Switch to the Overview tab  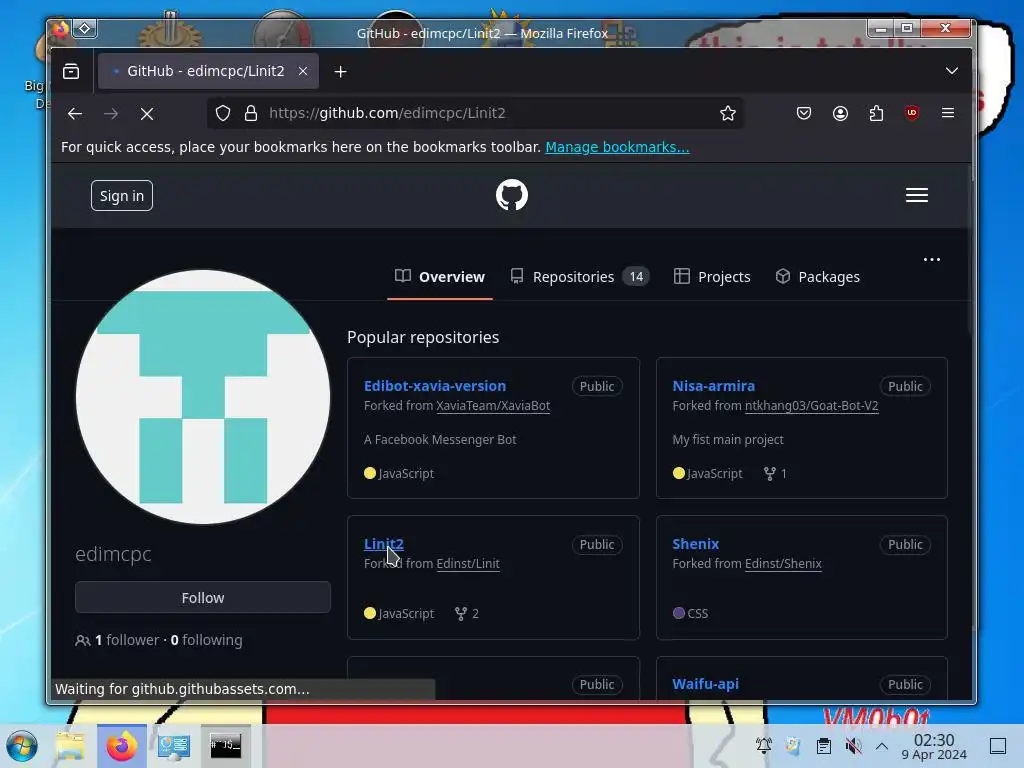click(x=440, y=277)
